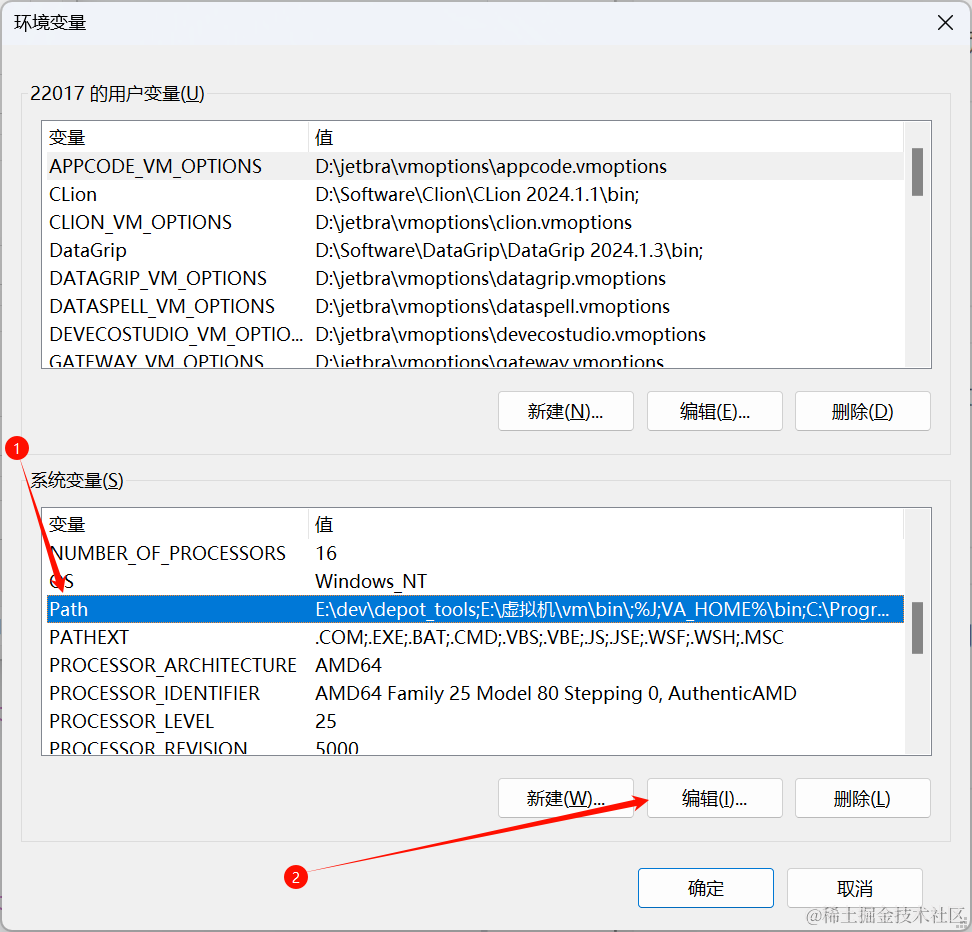This screenshot has height=932, width=972.
Task: Select the Windows_NT value row
Action: click(475, 581)
